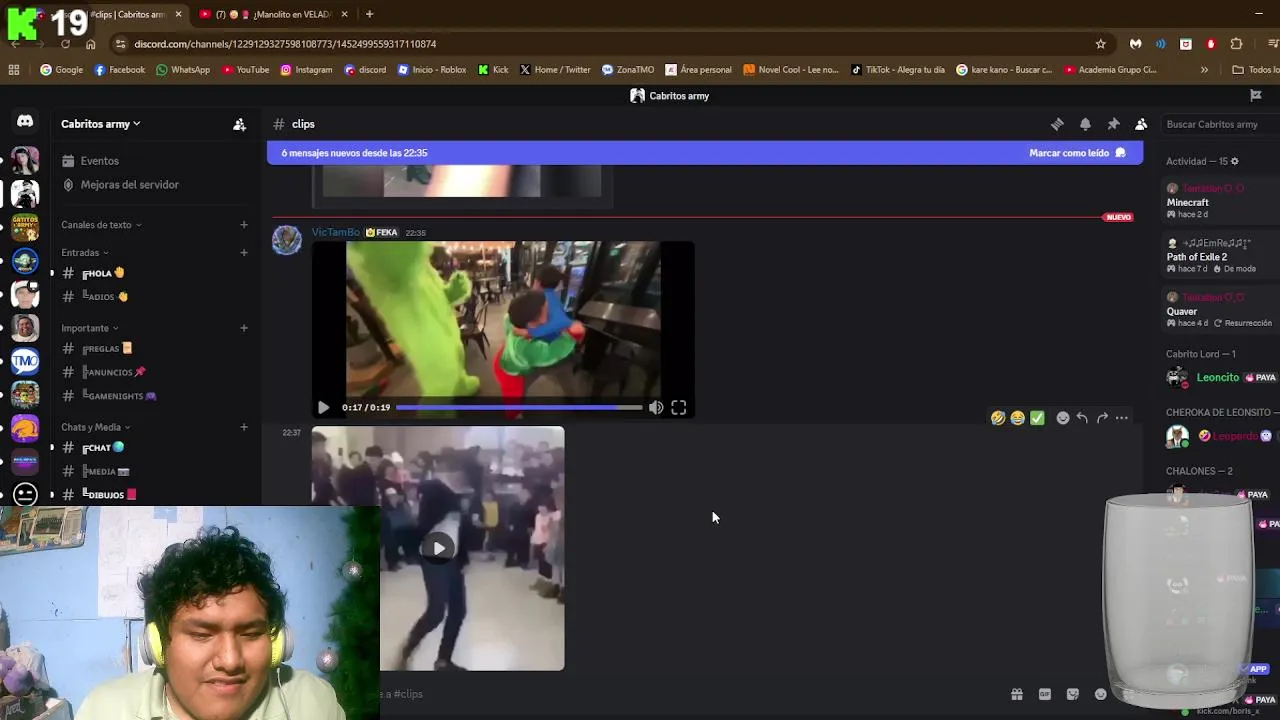Invite people to Cabritos army server
Viewport: 1280px width, 720px height.
(x=239, y=124)
